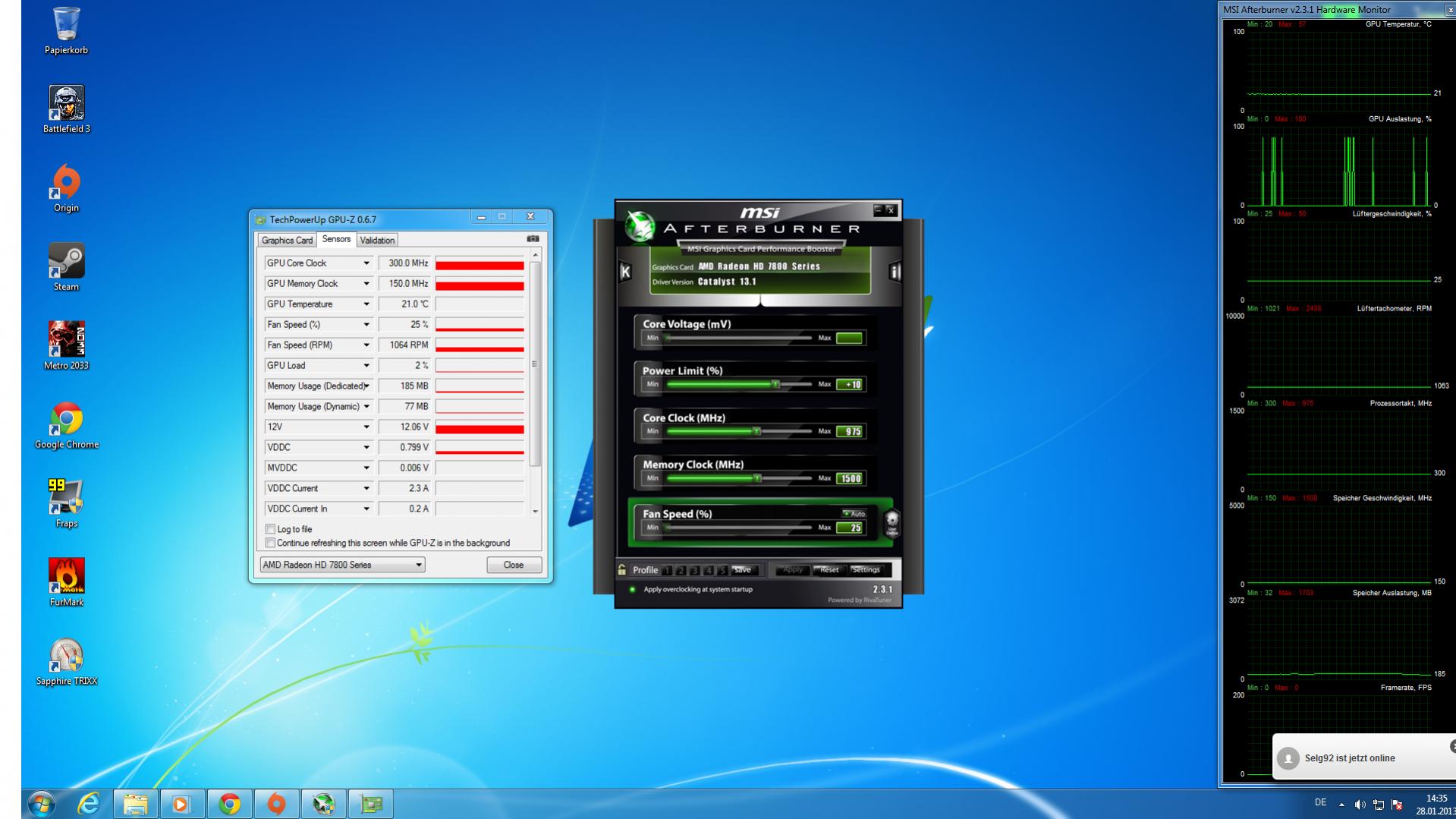Click the DE language indicator
Viewport: 1456px width, 819px height.
(x=1320, y=803)
